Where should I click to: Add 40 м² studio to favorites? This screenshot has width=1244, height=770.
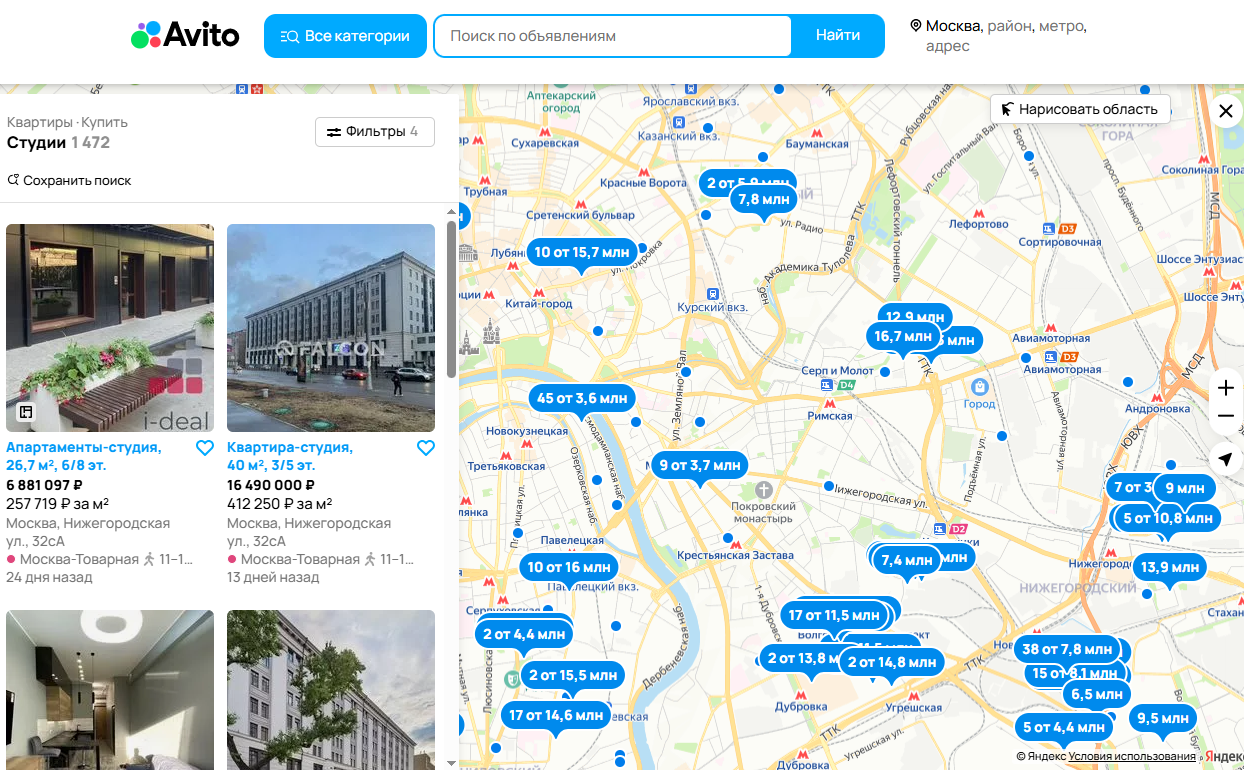coord(426,448)
